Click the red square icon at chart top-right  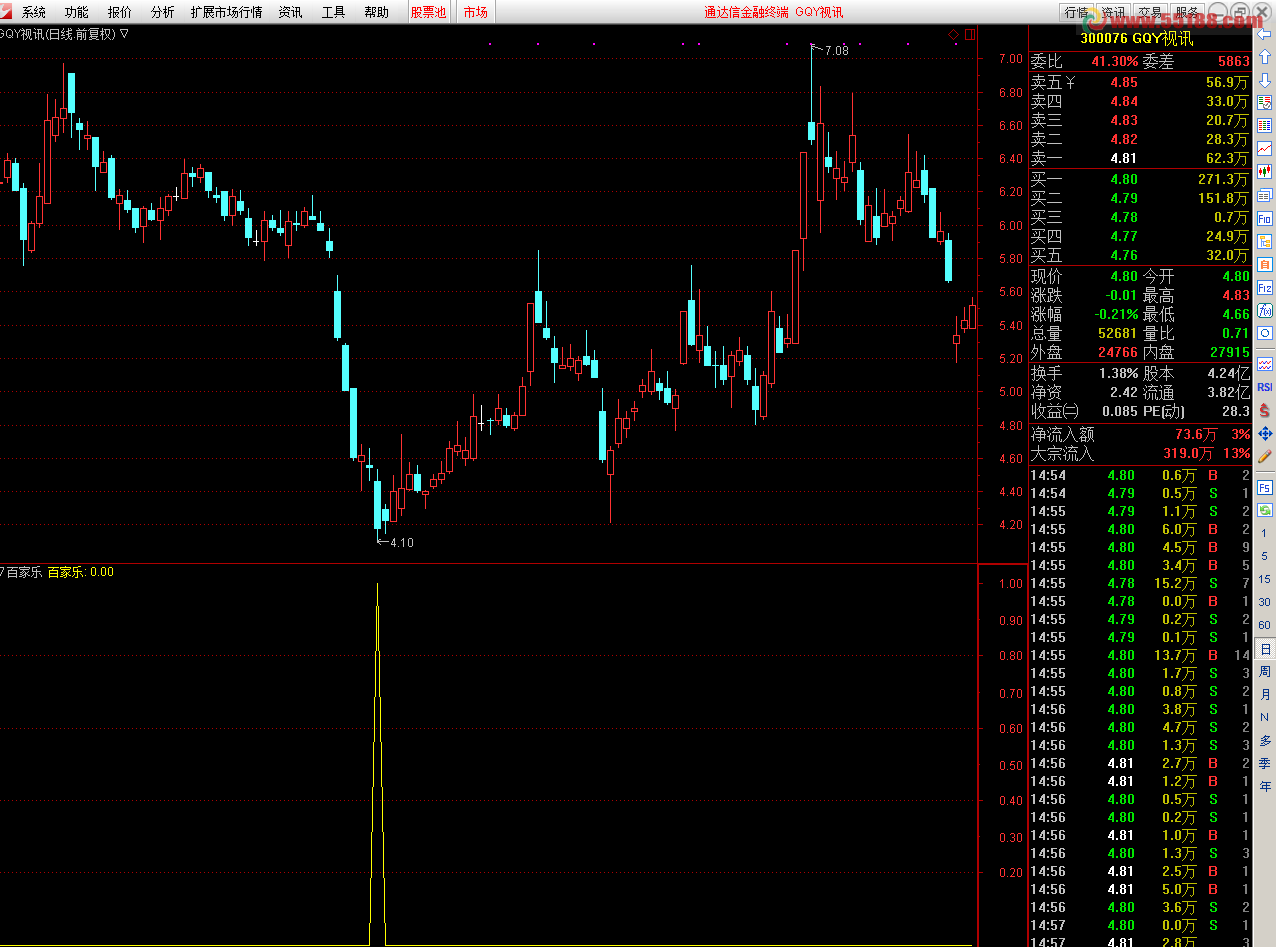pyautogui.click(x=970, y=35)
